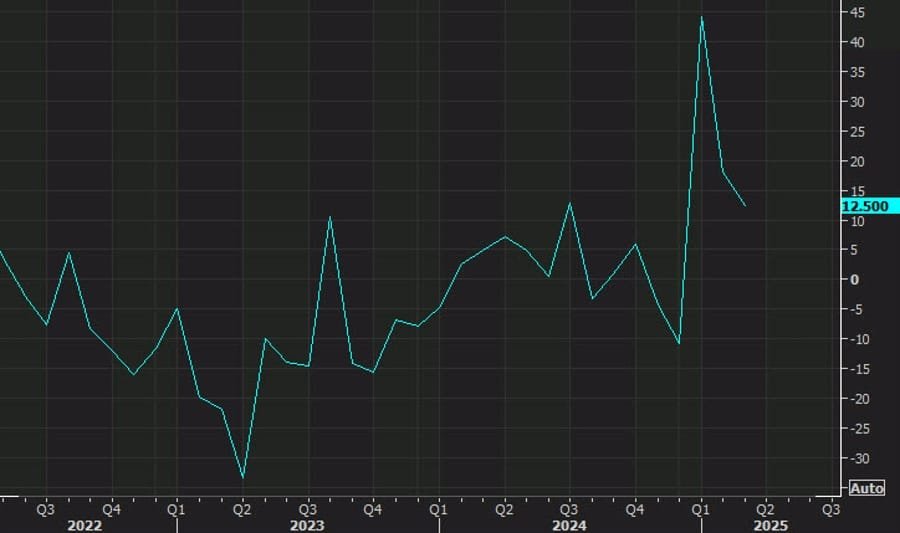Click the leftmost Q3 axis label
This screenshot has width=900, height=533.
pyautogui.click(x=46, y=508)
